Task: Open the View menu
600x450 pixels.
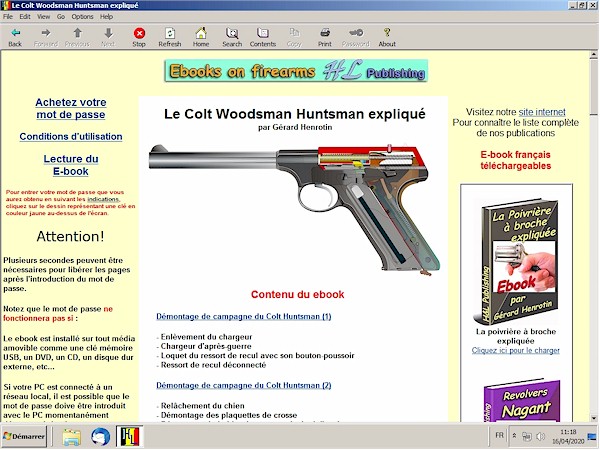Action: [44, 16]
